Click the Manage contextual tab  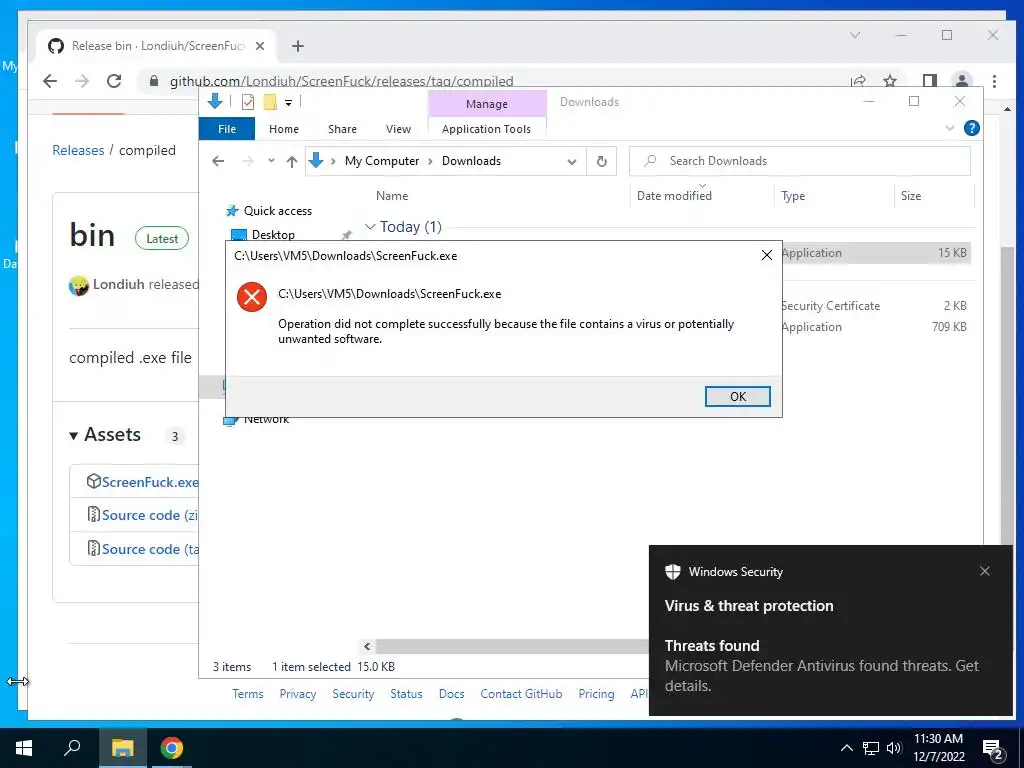(x=487, y=104)
